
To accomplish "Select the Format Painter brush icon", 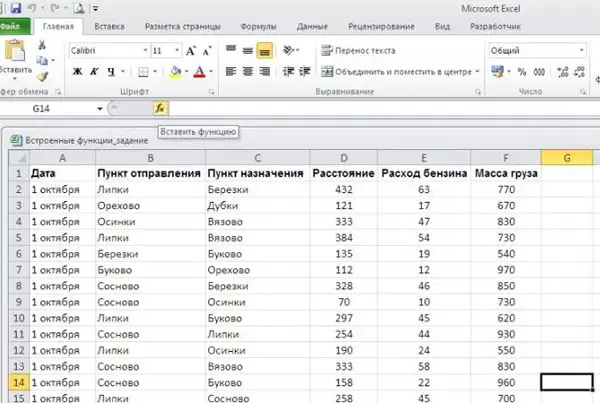I will click(42, 77).
